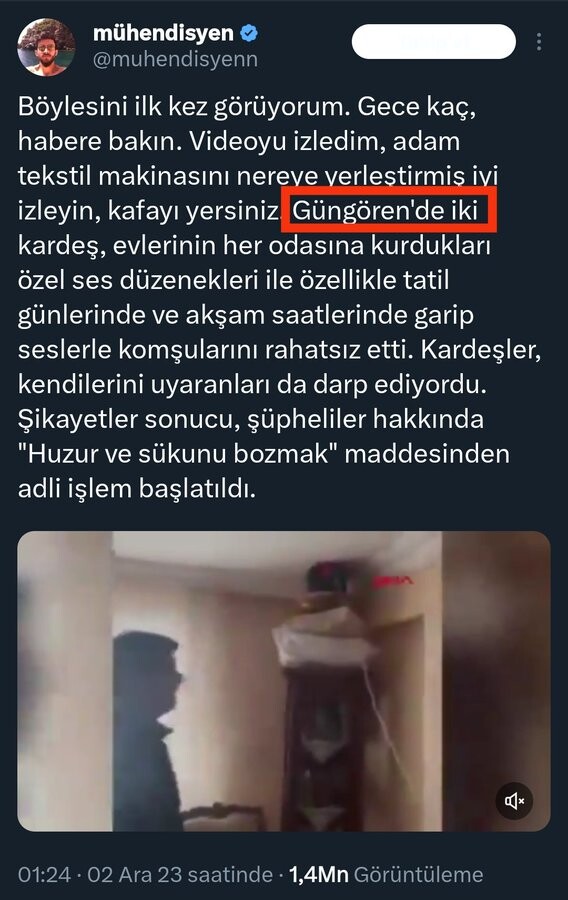Open the mühendisyen display name link
Image resolution: width=568 pixels, height=900 pixels.
pos(164,33)
